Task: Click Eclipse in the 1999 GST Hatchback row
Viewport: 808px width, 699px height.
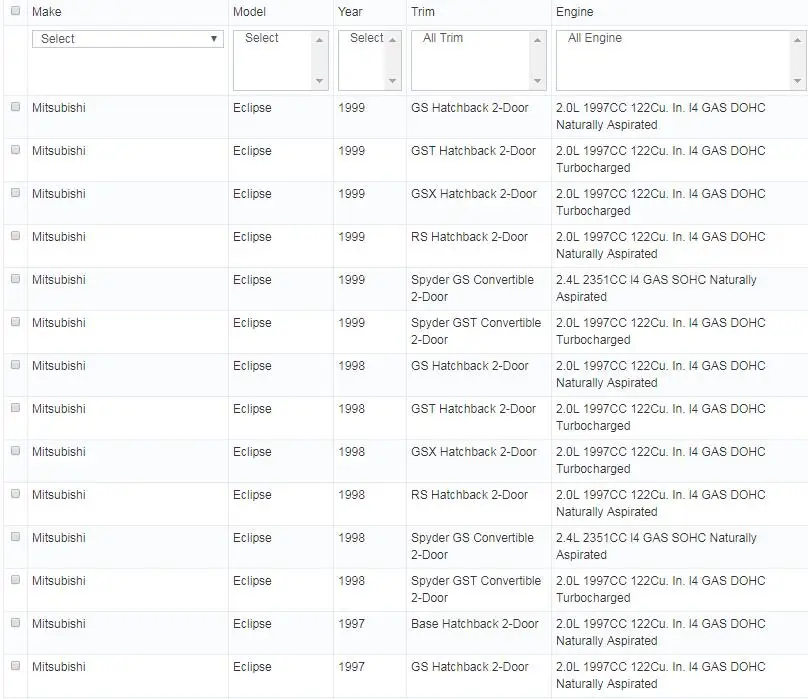Action: (x=252, y=151)
